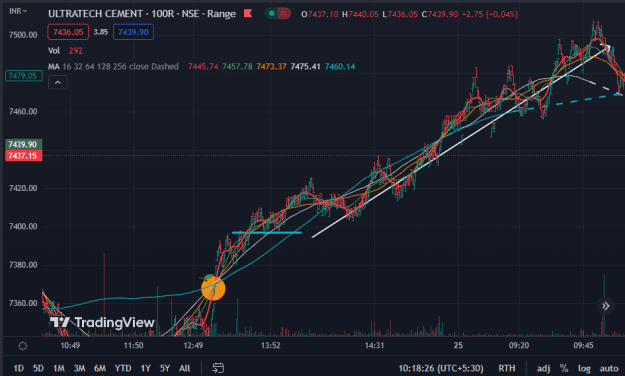Click the 7457.78 green MA value
Image resolution: width=625 pixels, height=376 pixels.
click(x=237, y=67)
